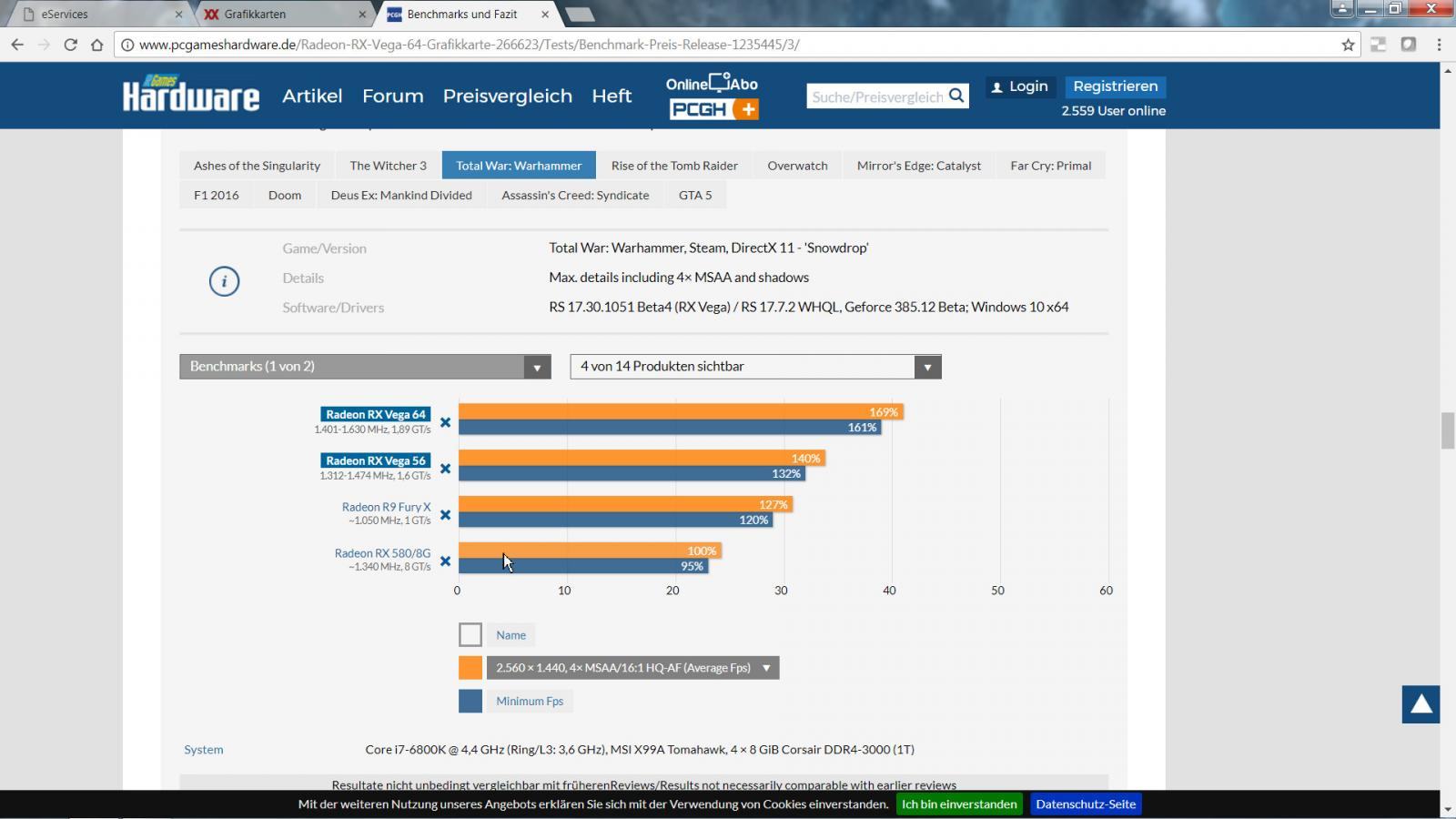Click the Radeon RX Vega 56 label
The image size is (1456, 819).
(x=376, y=460)
